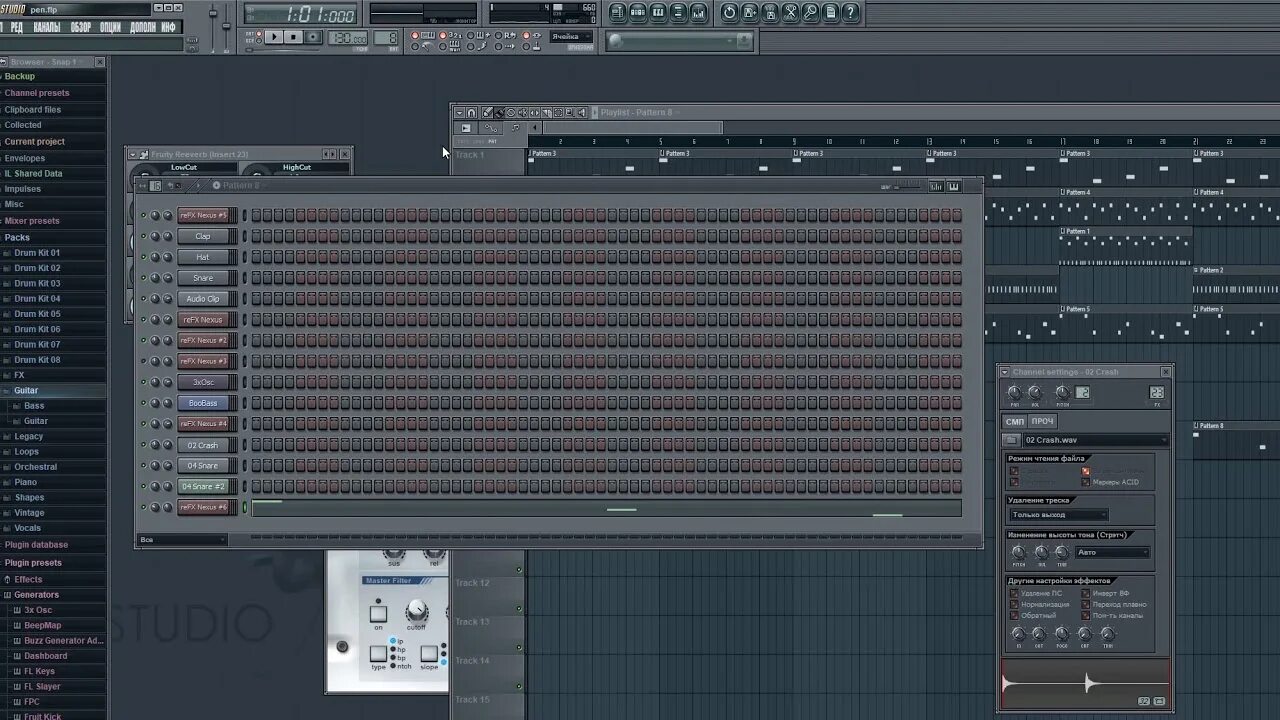Click the sample waveform preview in Channel settings
The height and width of the screenshot is (720, 1280).
[x=1086, y=684]
